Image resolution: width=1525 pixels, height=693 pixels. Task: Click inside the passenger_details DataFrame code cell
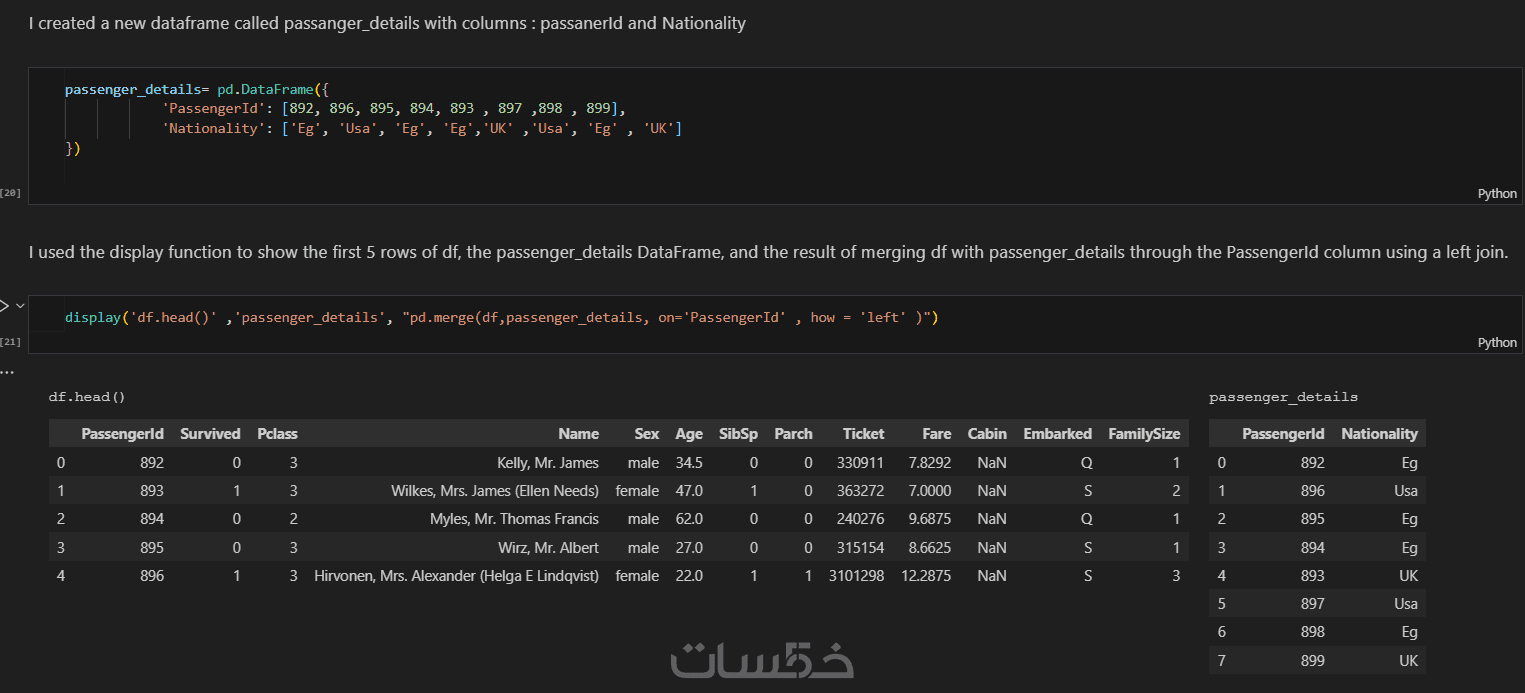tap(700, 150)
